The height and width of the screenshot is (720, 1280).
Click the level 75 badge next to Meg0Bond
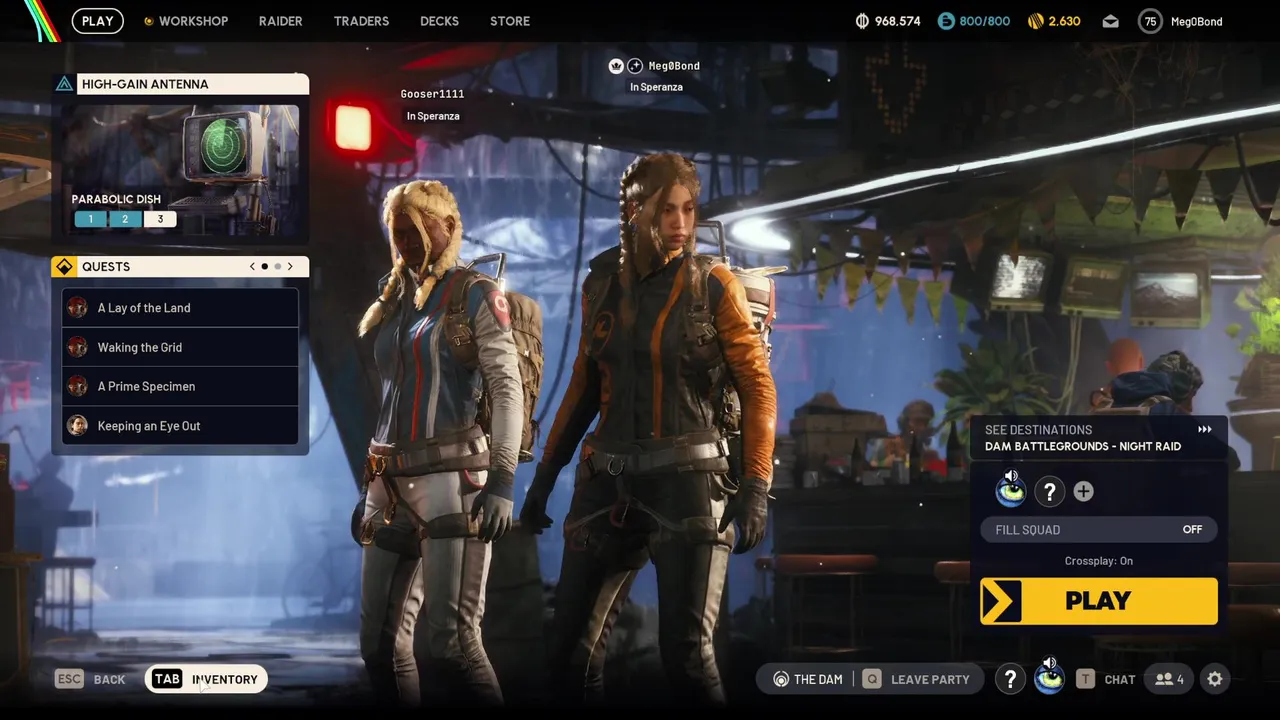click(1150, 21)
